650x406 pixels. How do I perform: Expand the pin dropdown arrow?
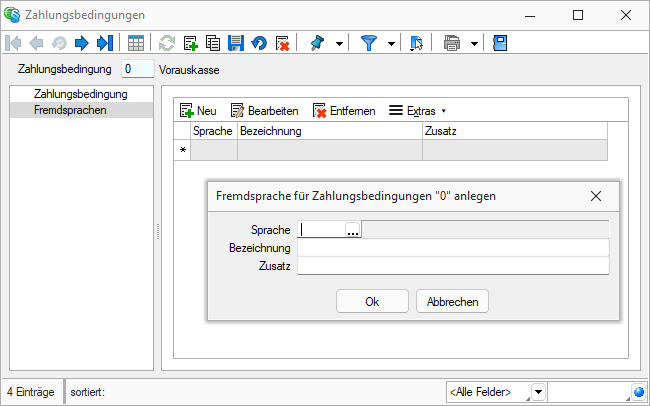(x=339, y=44)
